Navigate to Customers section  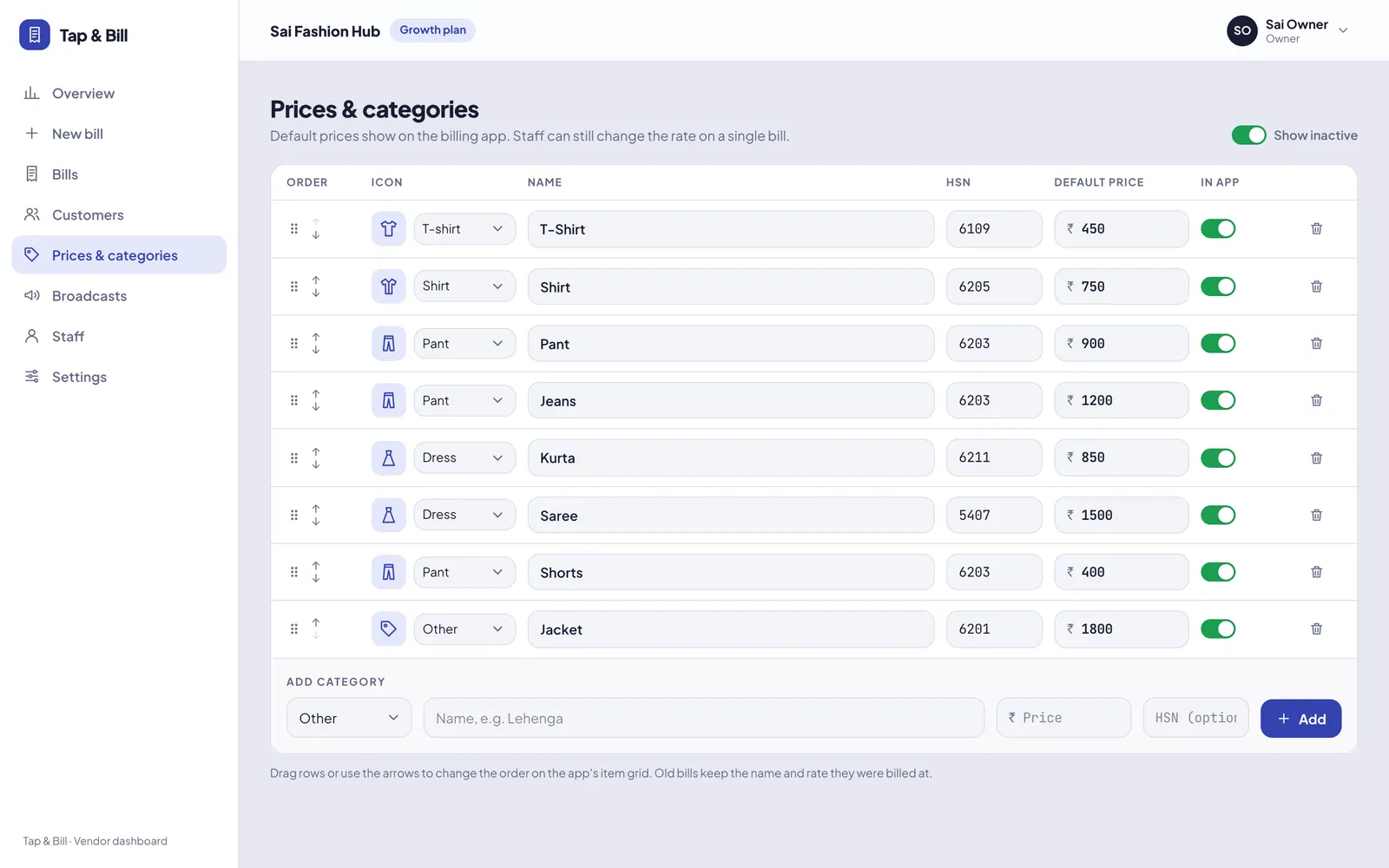pos(119,214)
